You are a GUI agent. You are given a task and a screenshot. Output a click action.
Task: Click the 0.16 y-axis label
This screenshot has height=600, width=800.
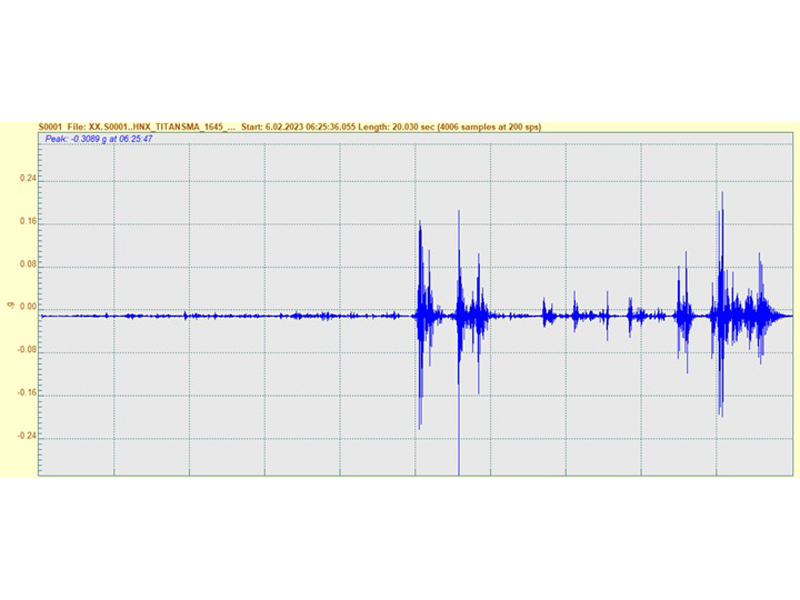(28, 221)
